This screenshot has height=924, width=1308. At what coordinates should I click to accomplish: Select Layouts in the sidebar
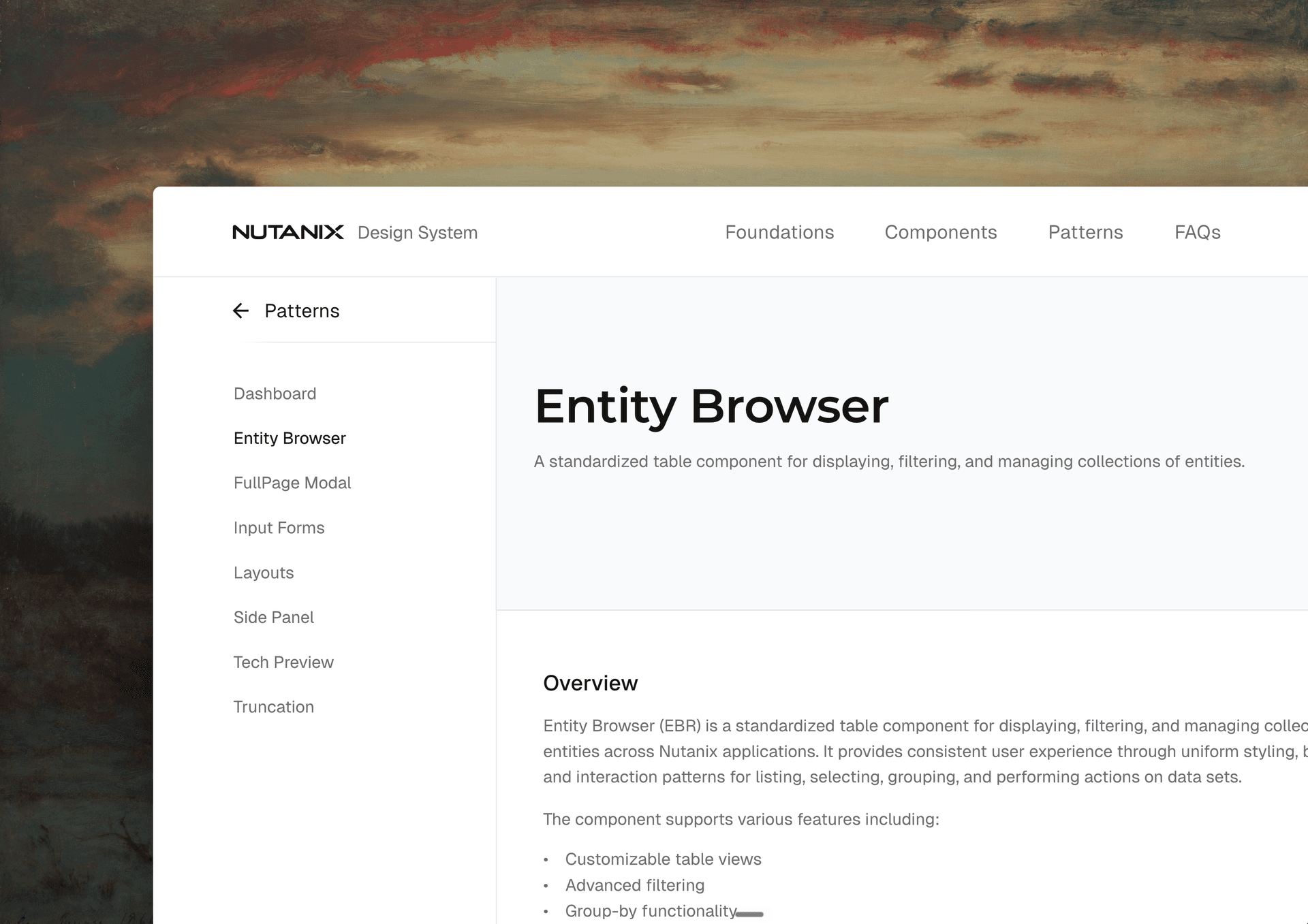click(x=264, y=573)
